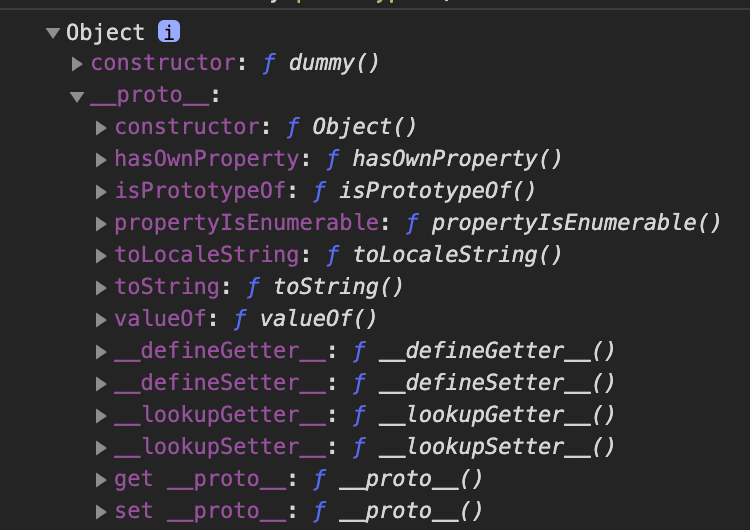Click the blue info icon beside Object

point(169,32)
